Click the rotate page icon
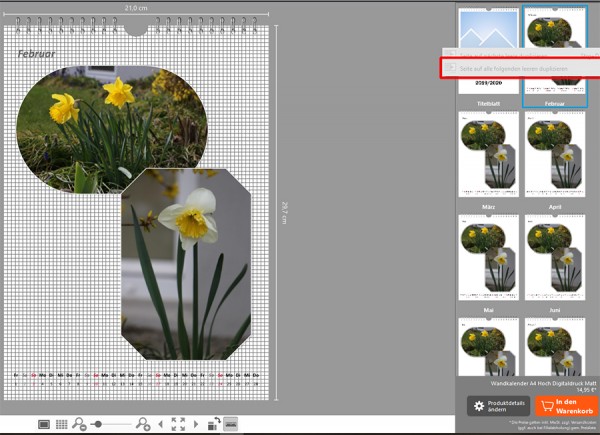Image resolution: width=600 pixels, height=435 pixels. [213, 424]
